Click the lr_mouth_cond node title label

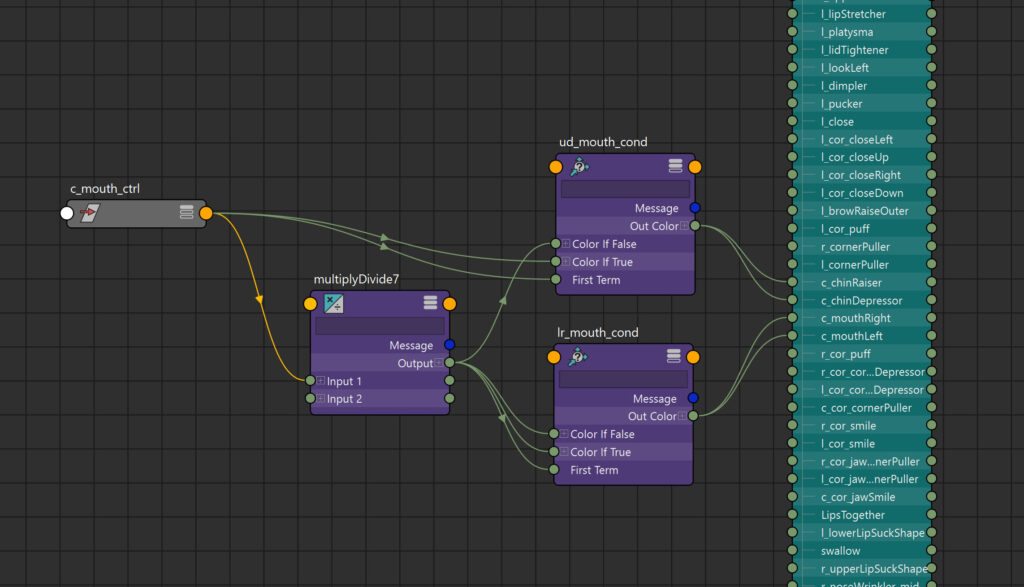pos(598,333)
